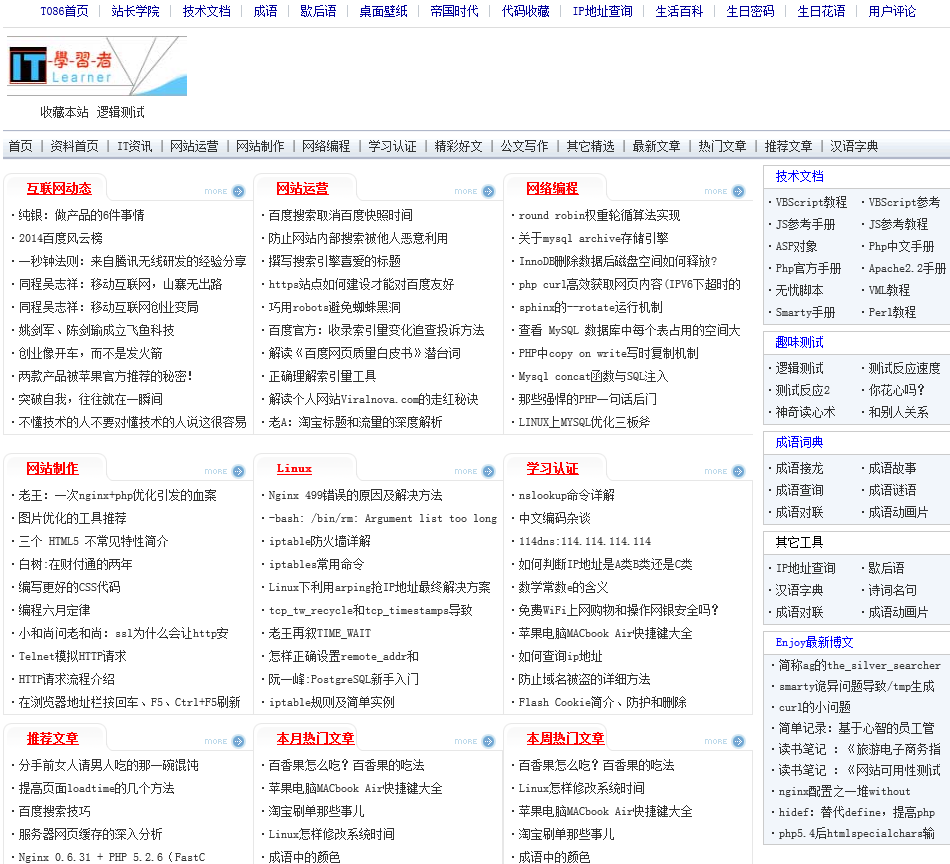The height and width of the screenshot is (864, 950).
Task: Open MORE icon for 网站制作 section
Action: (225, 471)
